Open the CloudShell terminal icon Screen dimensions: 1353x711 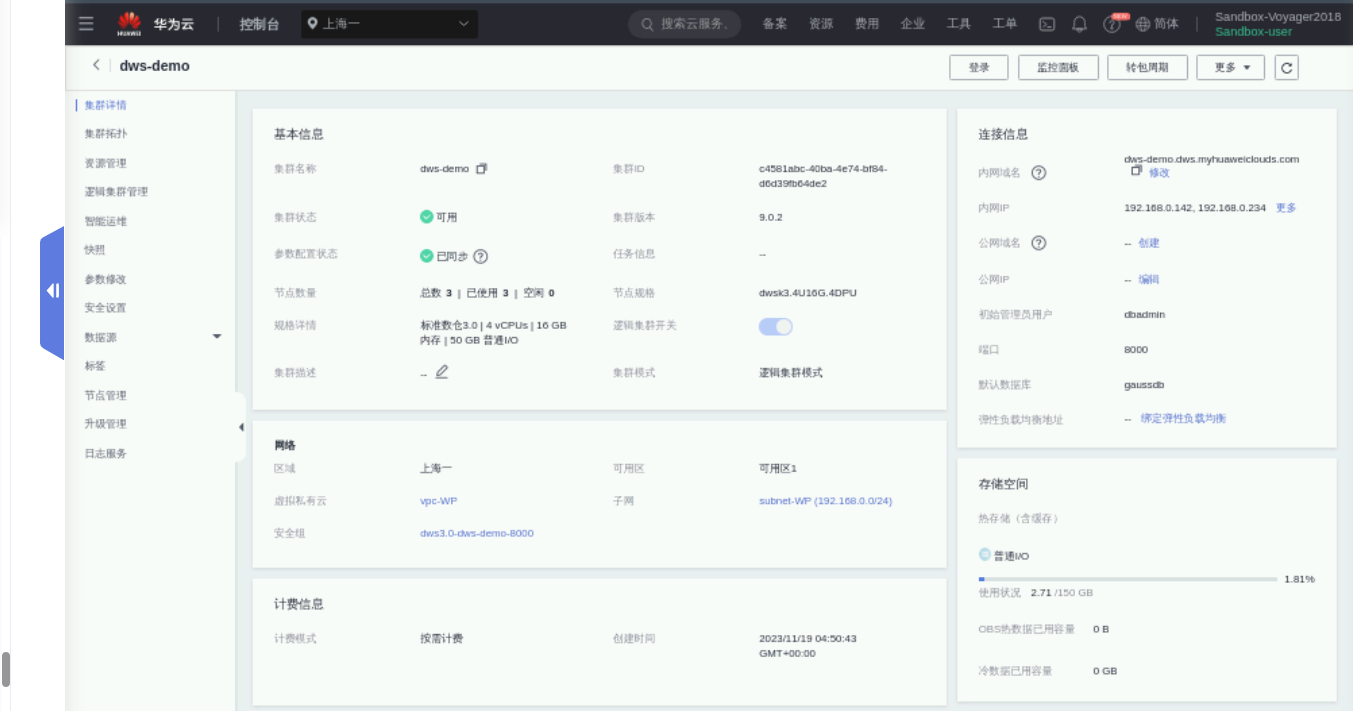point(1047,24)
